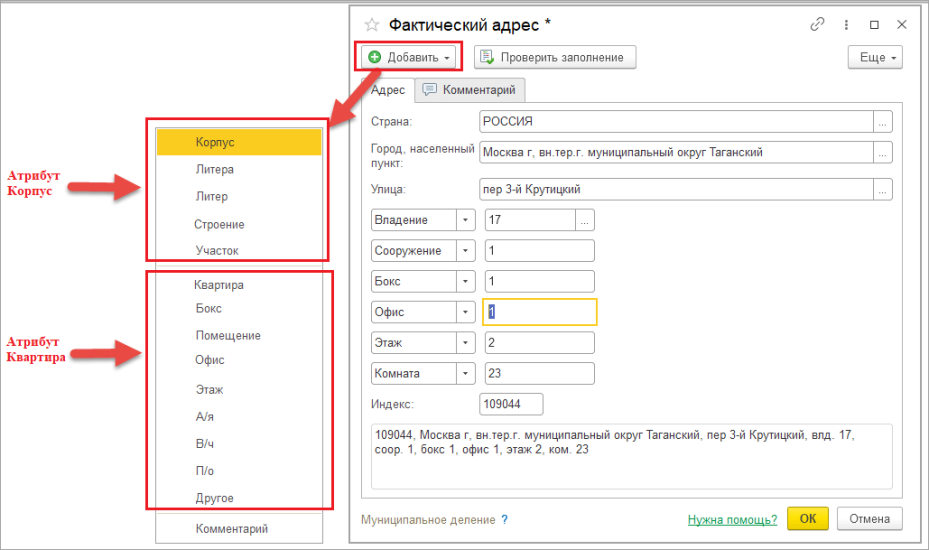Click the Бокс value field
929x550 pixels.
pos(540,282)
